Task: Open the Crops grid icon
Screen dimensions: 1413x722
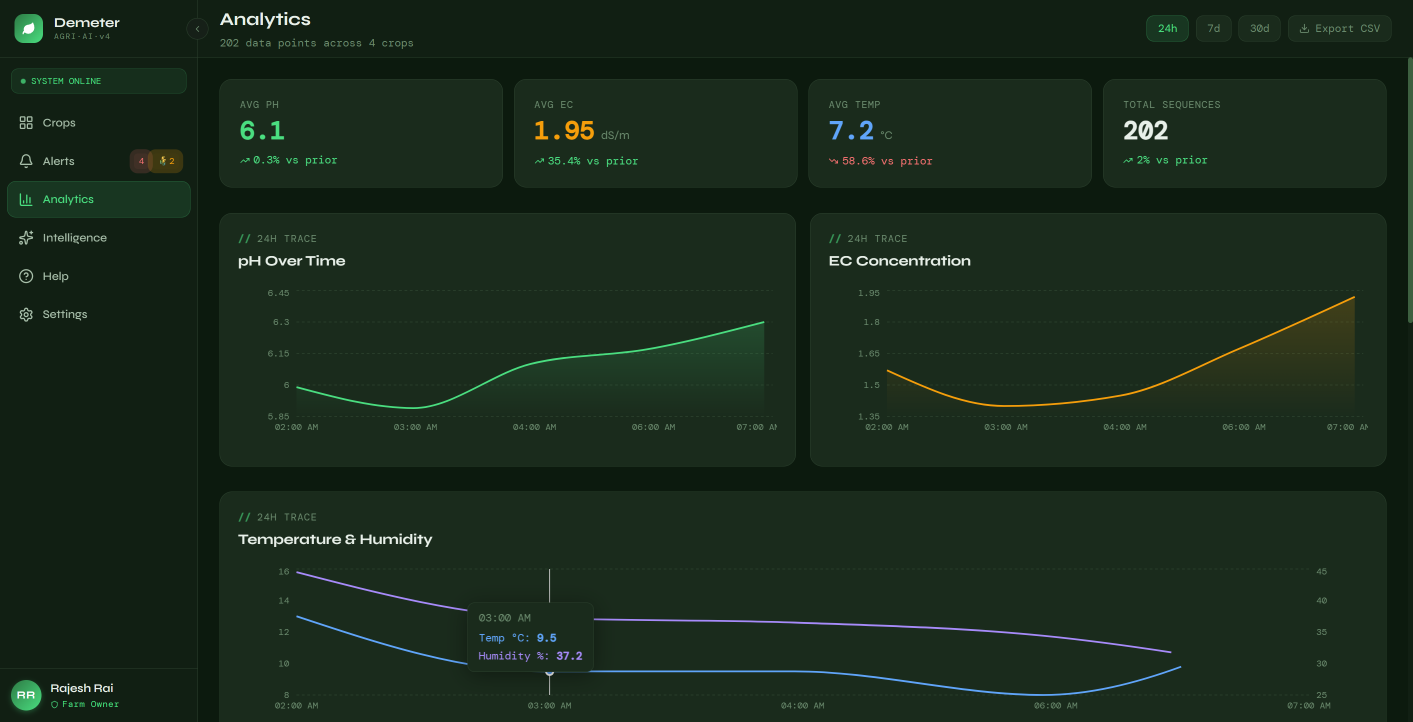Action: tap(26, 123)
